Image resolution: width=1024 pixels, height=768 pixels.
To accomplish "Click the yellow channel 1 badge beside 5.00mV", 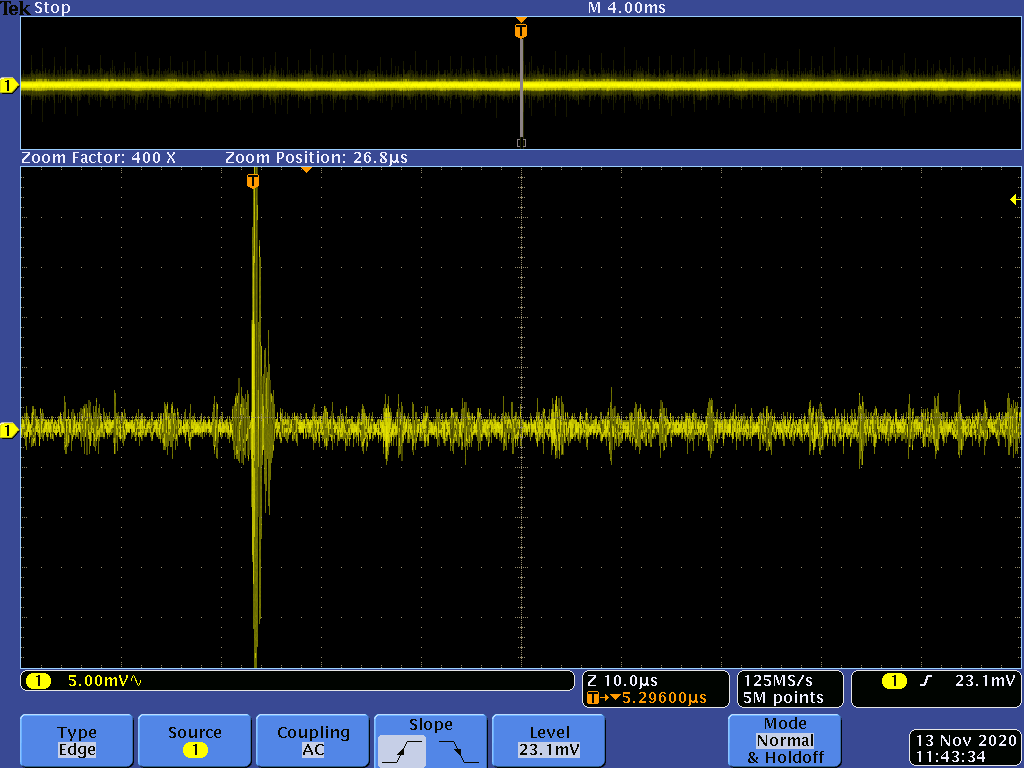I will [38, 681].
